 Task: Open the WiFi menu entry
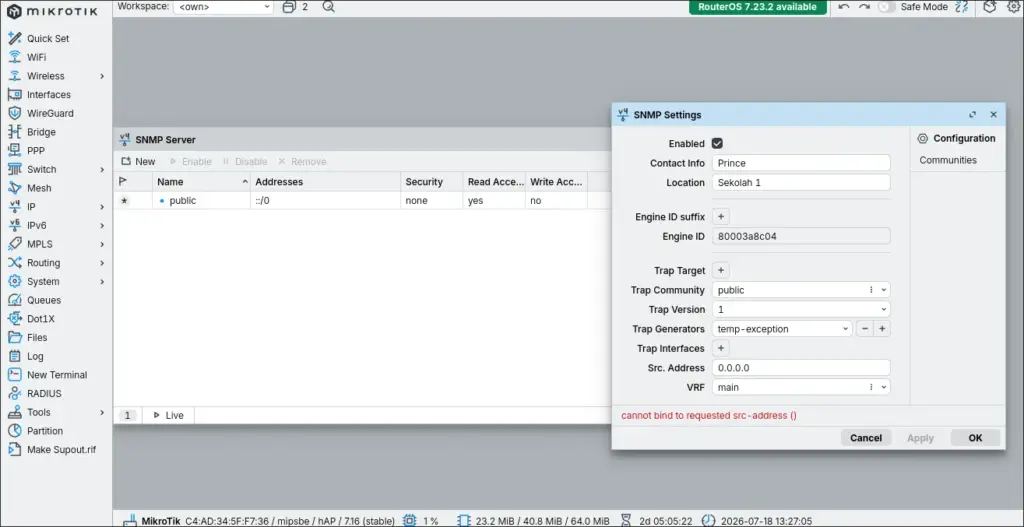pos(37,57)
